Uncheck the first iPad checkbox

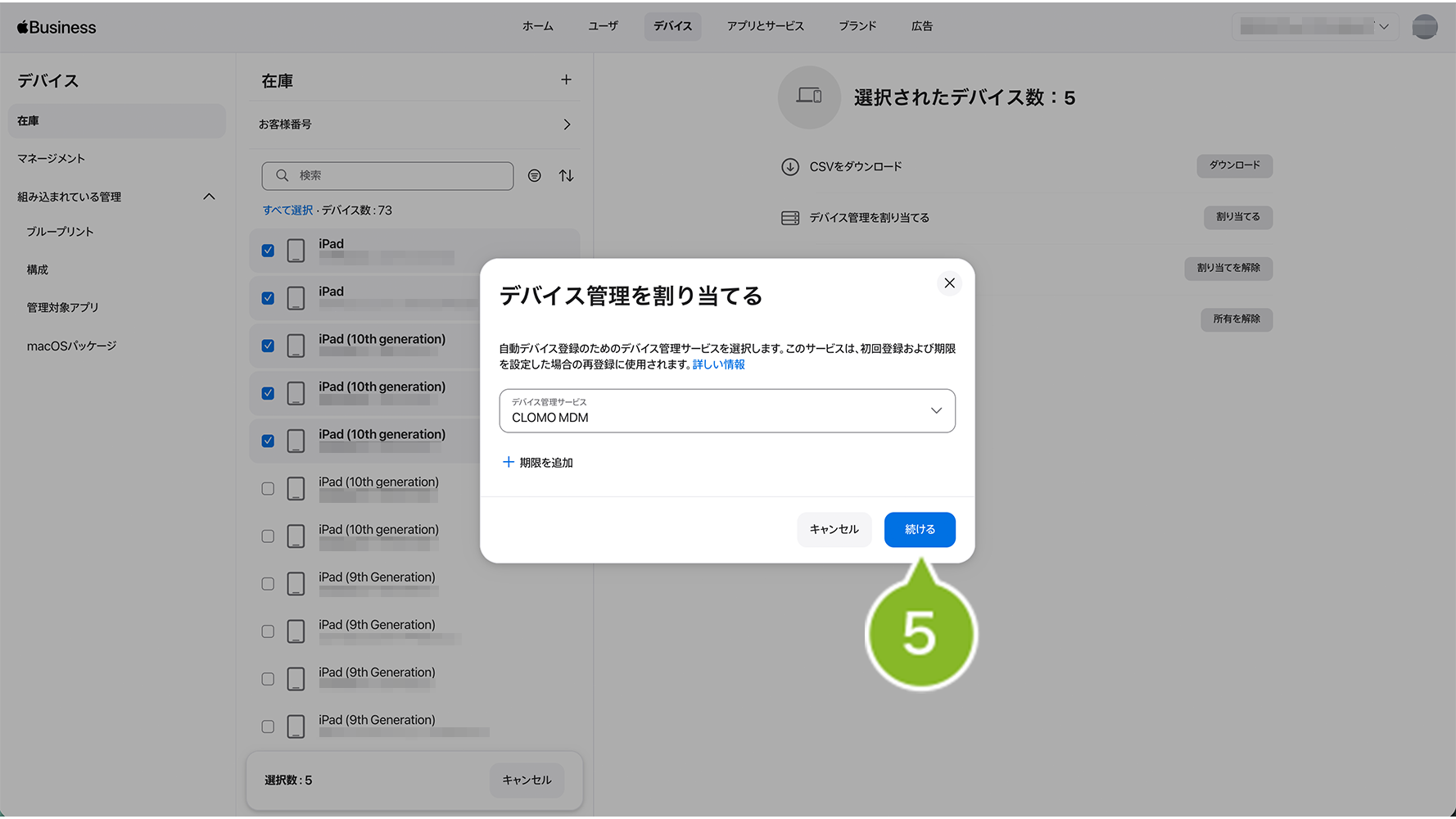[268, 251]
